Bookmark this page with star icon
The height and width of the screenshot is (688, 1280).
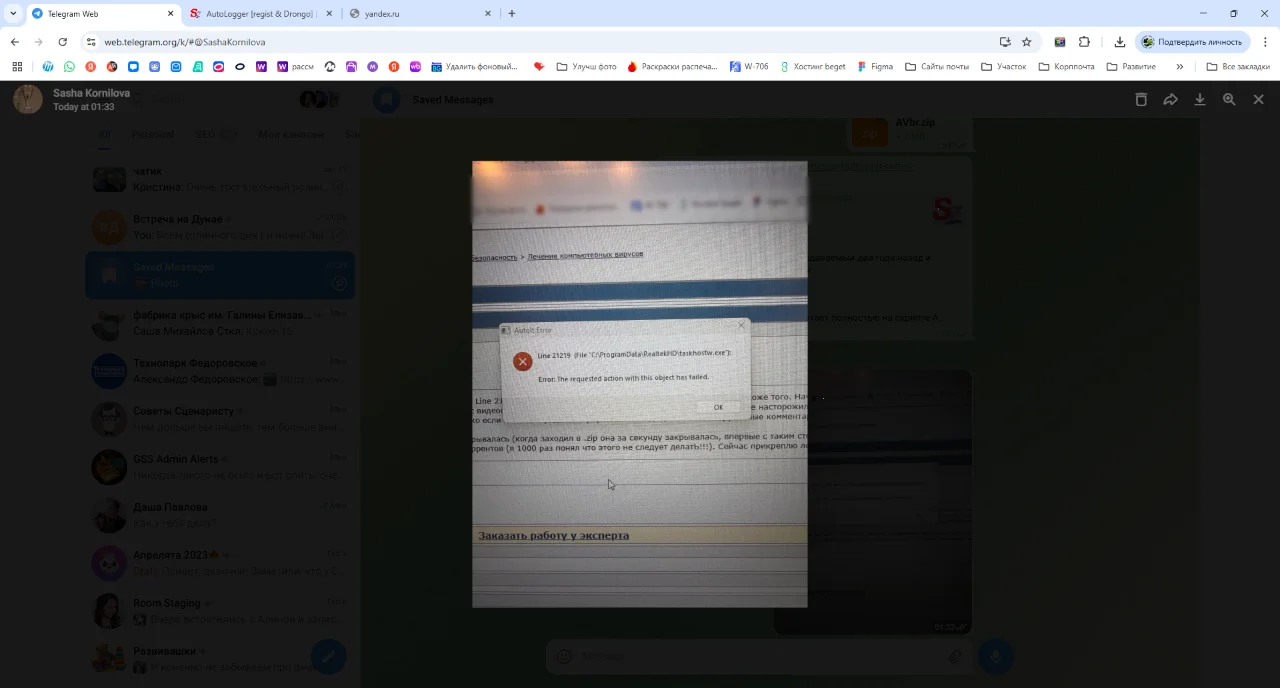click(x=1026, y=42)
